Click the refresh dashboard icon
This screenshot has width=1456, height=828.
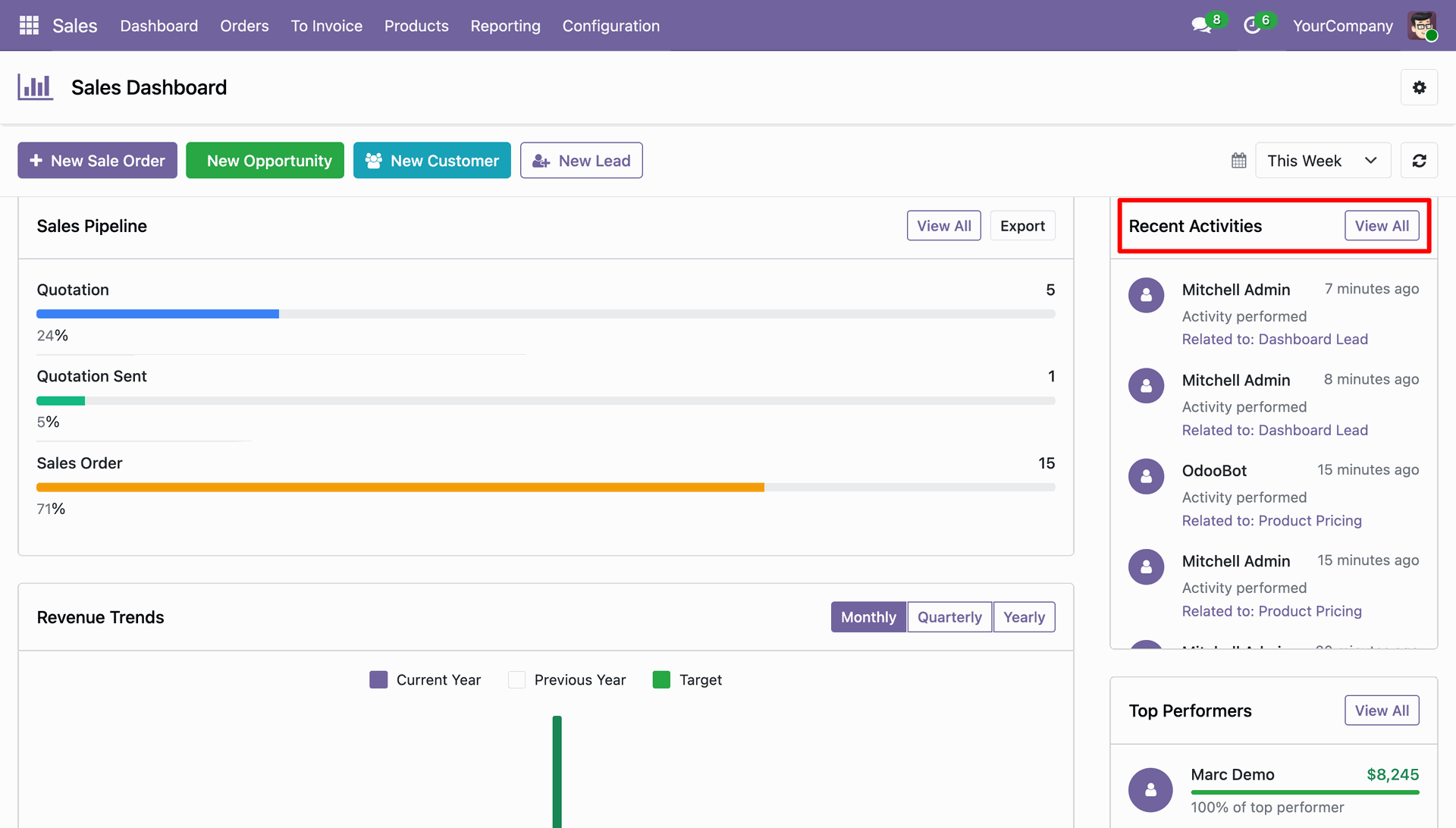click(1419, 161)
